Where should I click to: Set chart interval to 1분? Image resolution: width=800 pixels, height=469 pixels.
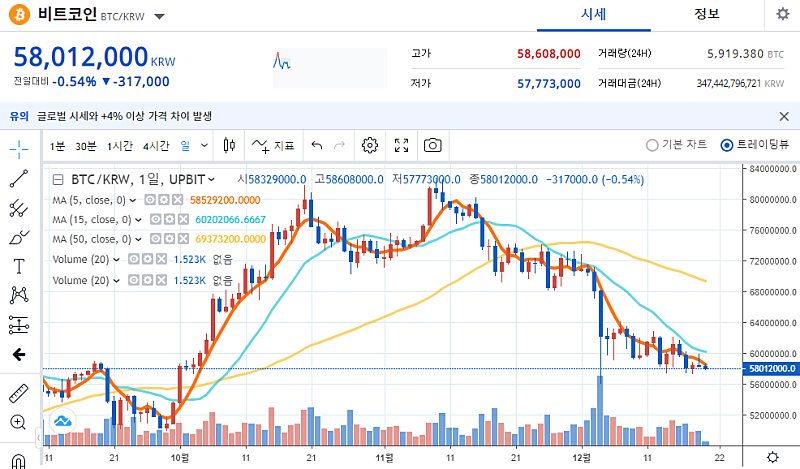click(x=57, y=146)
